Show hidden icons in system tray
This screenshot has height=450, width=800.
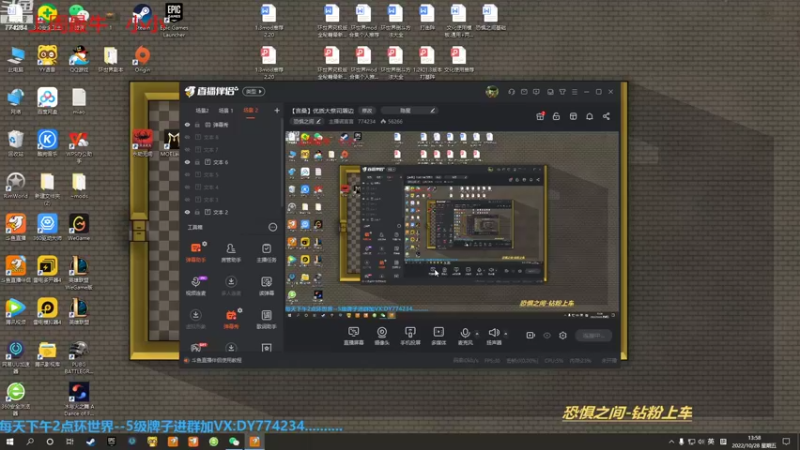tap(671, 442)
